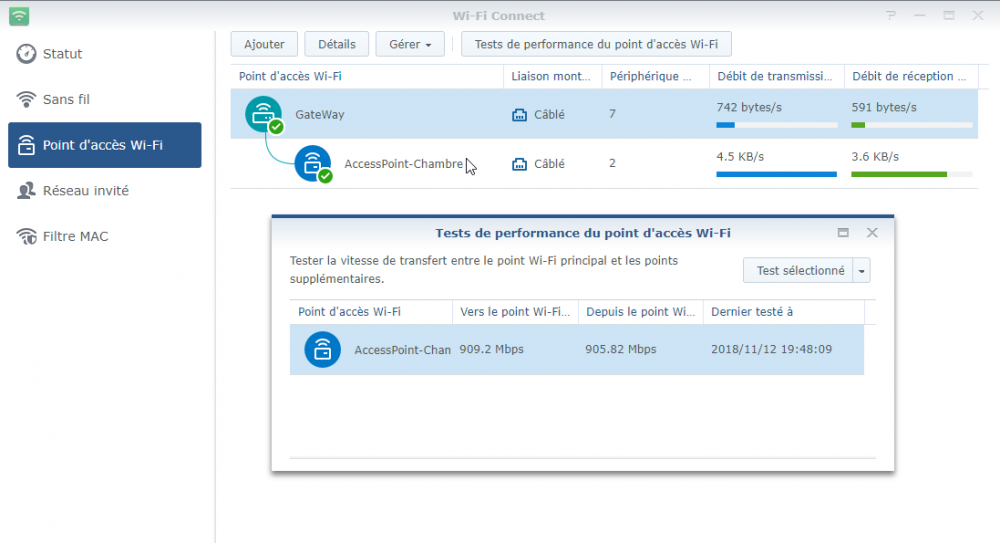
Task: Select Point d'accès Wi-Fi in sidebar
Action: click(105, 145)
